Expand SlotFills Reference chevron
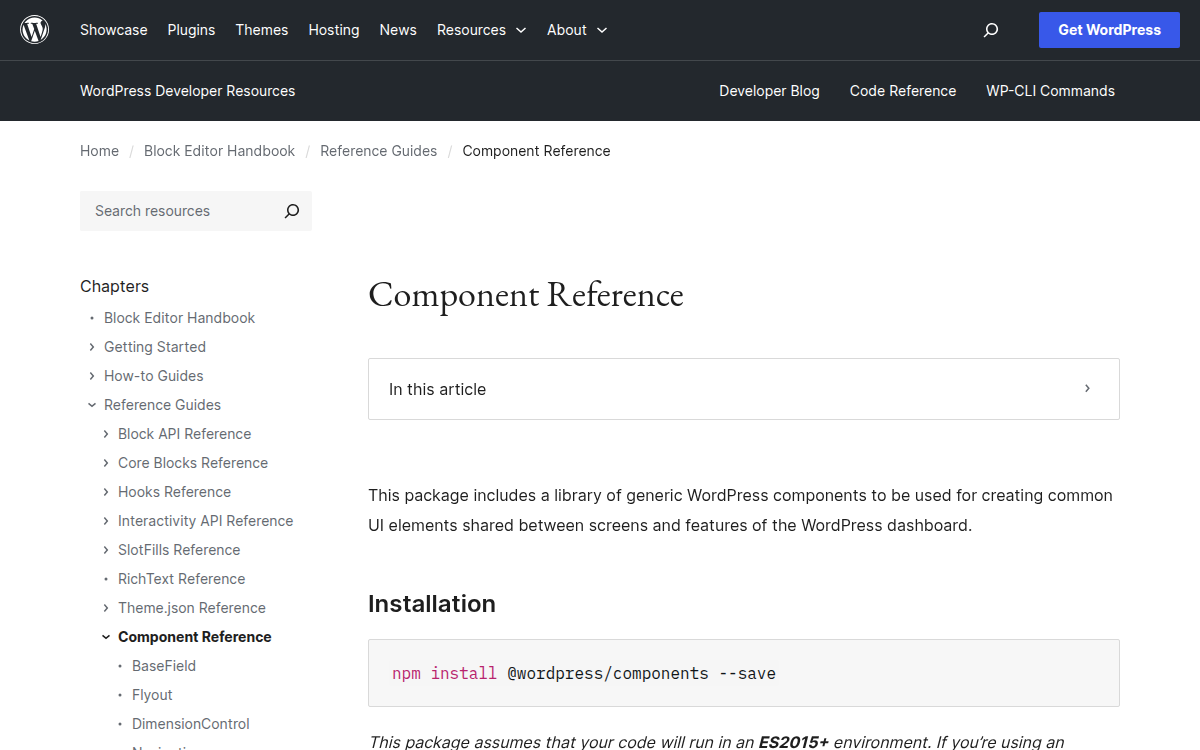 [106, 550]
